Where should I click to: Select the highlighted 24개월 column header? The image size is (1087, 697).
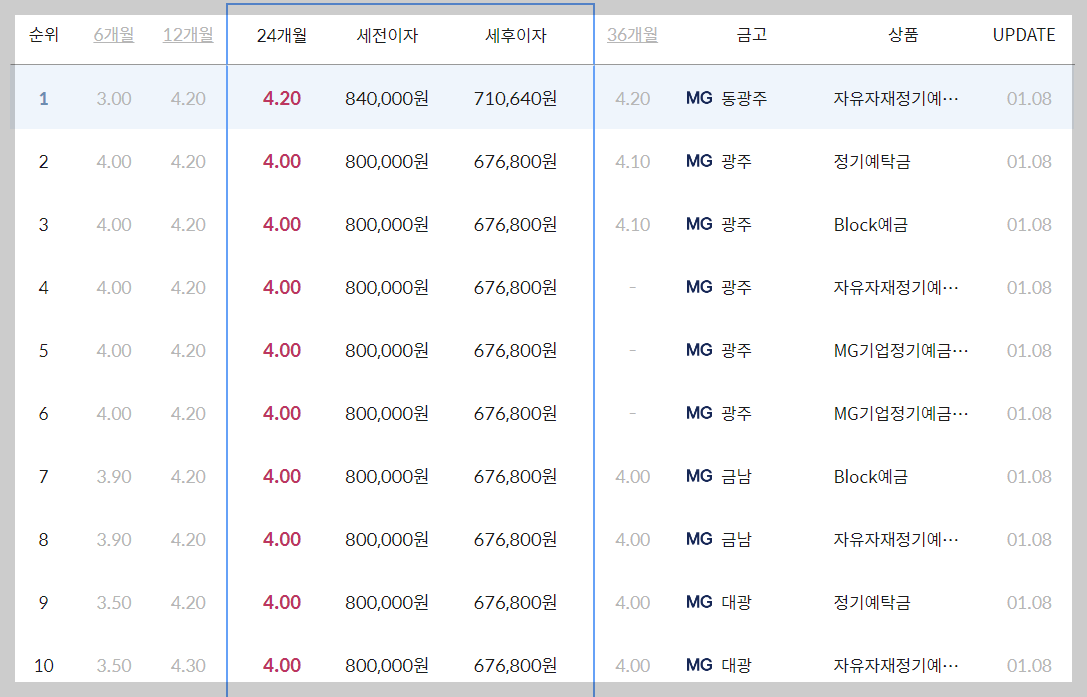281,35
